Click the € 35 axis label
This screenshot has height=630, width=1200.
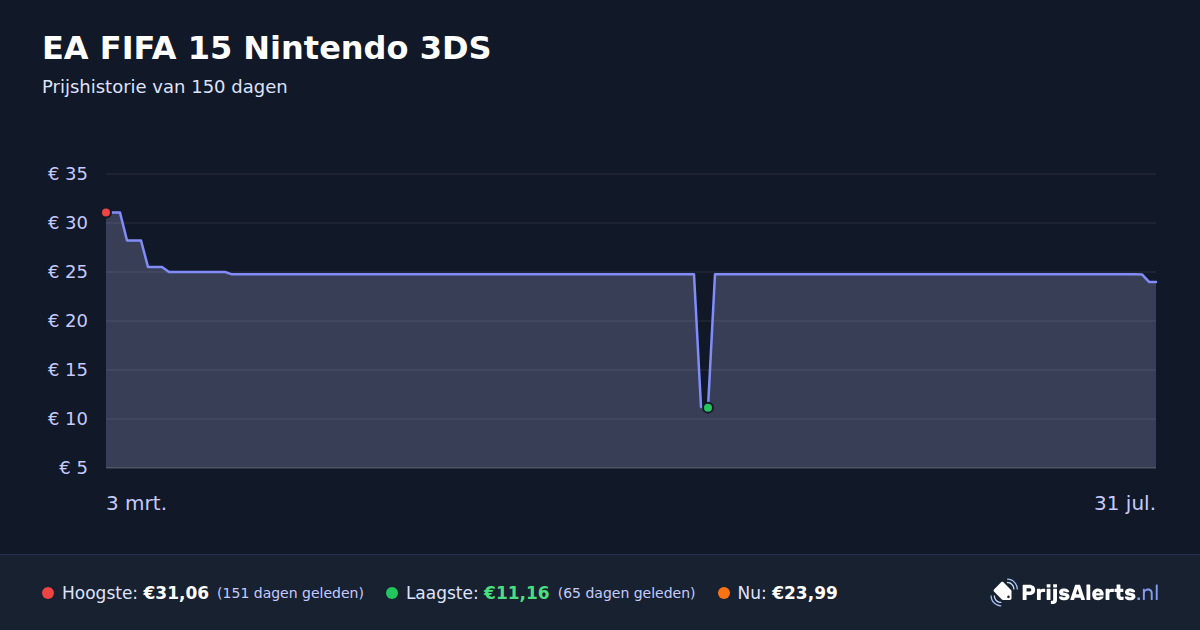tap(68, 174)
